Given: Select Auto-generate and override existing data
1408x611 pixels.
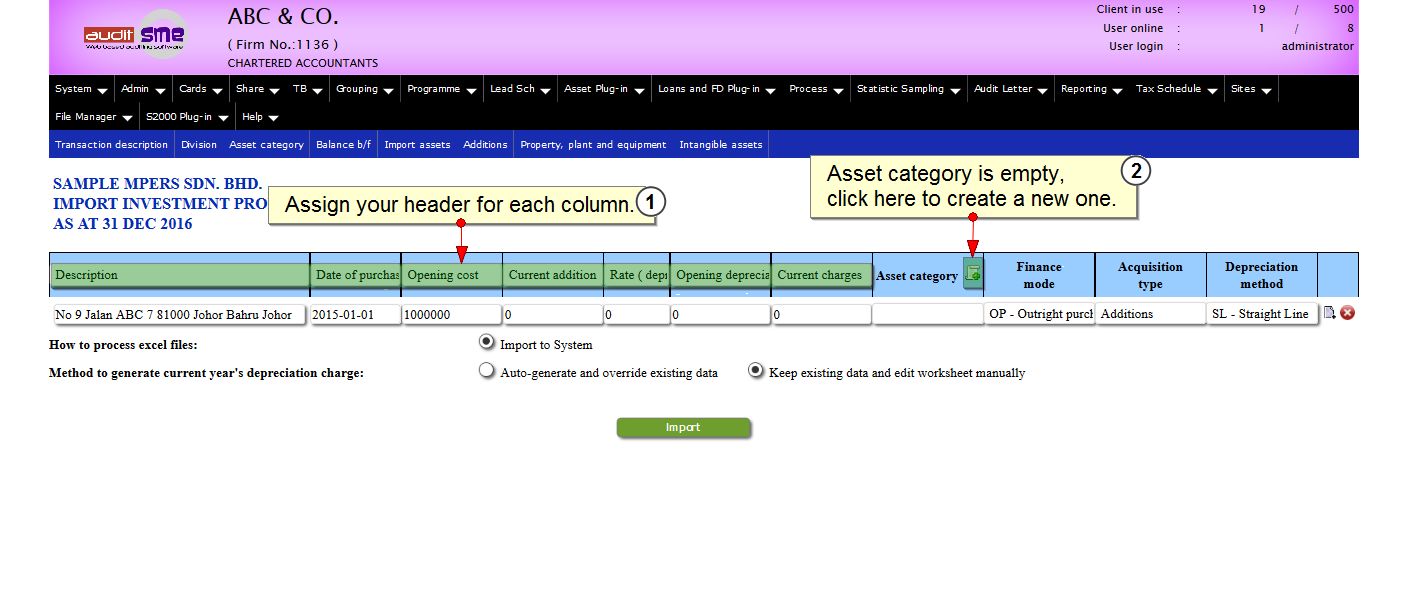Looking at the screenshot, I should coord(487,371).
